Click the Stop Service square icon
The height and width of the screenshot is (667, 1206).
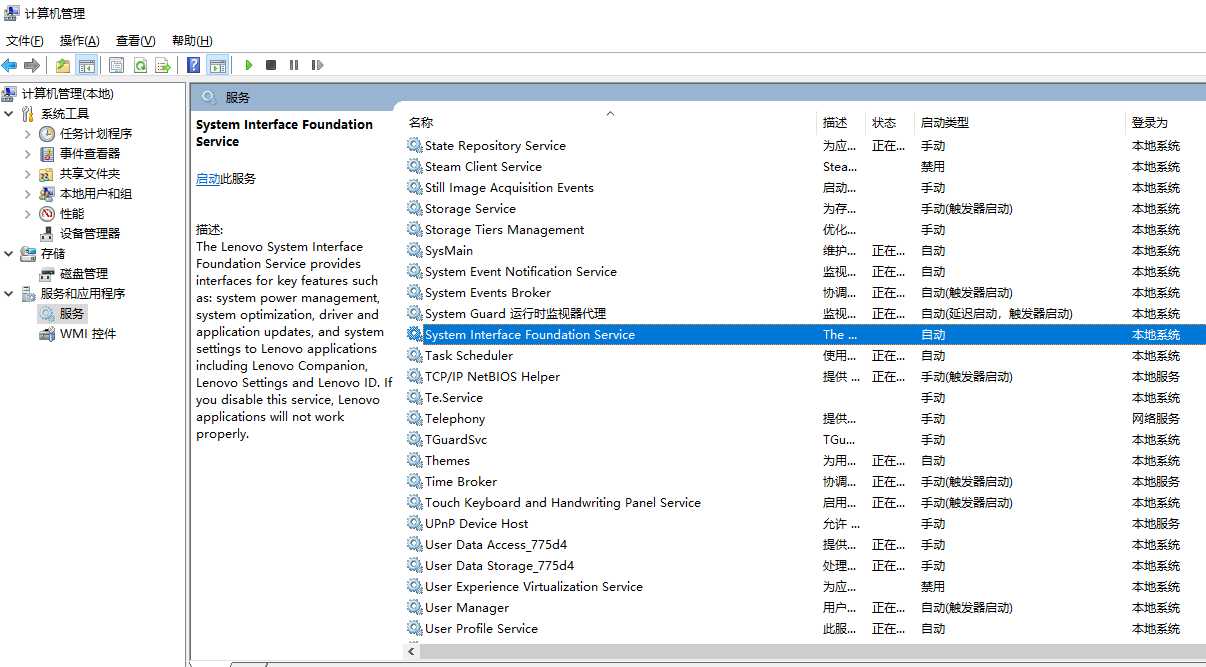tap(271, 65)
